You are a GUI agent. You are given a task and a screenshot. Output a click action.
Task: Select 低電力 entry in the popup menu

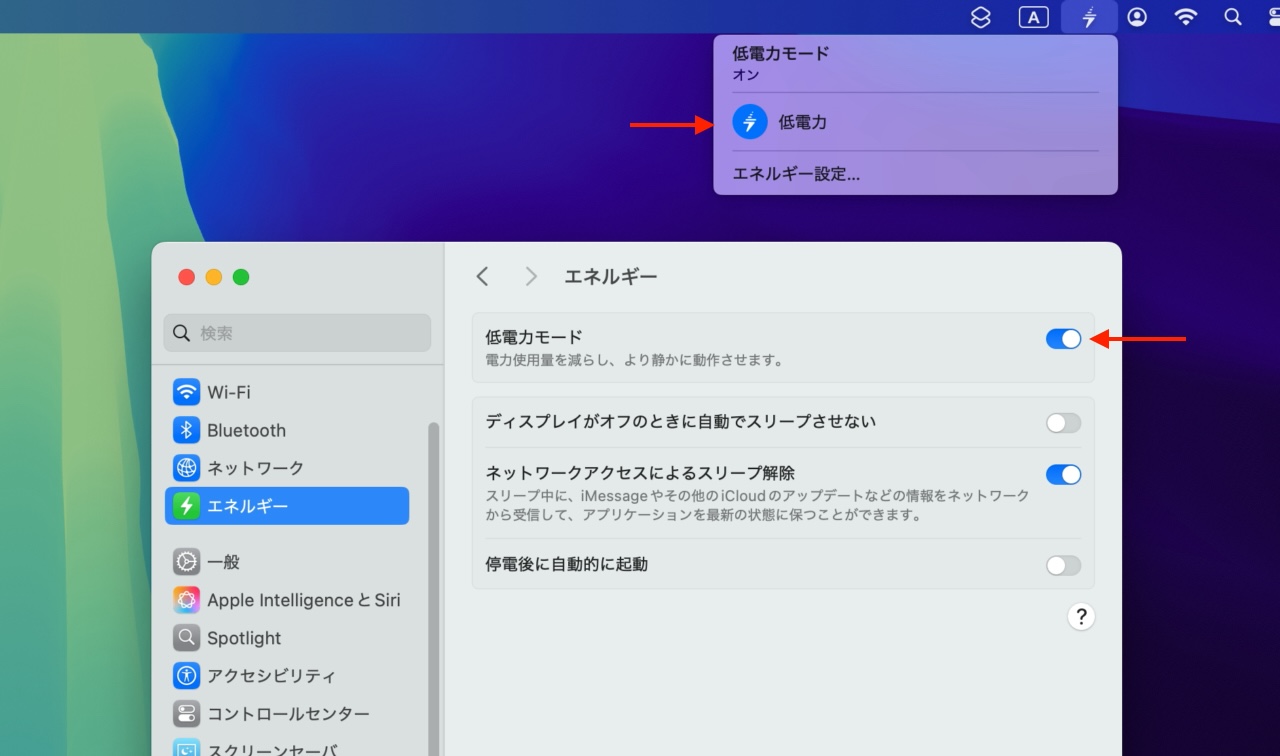click(915, 122)
